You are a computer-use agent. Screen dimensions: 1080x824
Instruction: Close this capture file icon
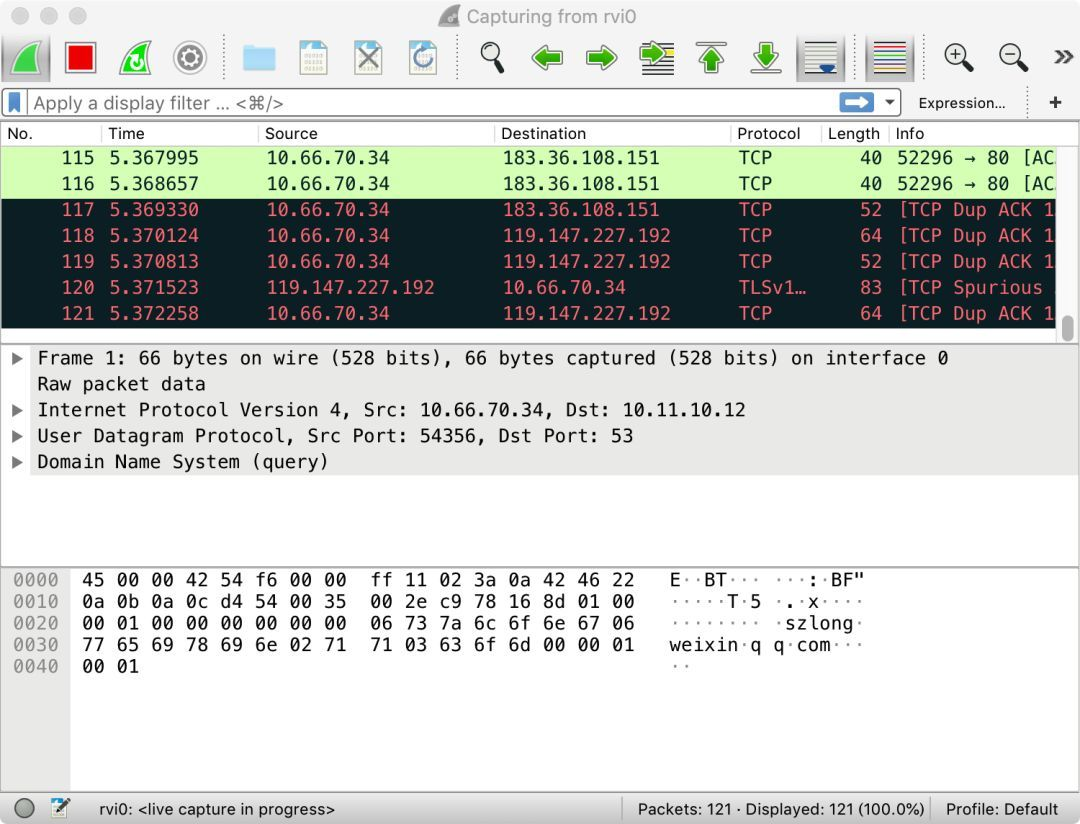click(x=368, y=58)
